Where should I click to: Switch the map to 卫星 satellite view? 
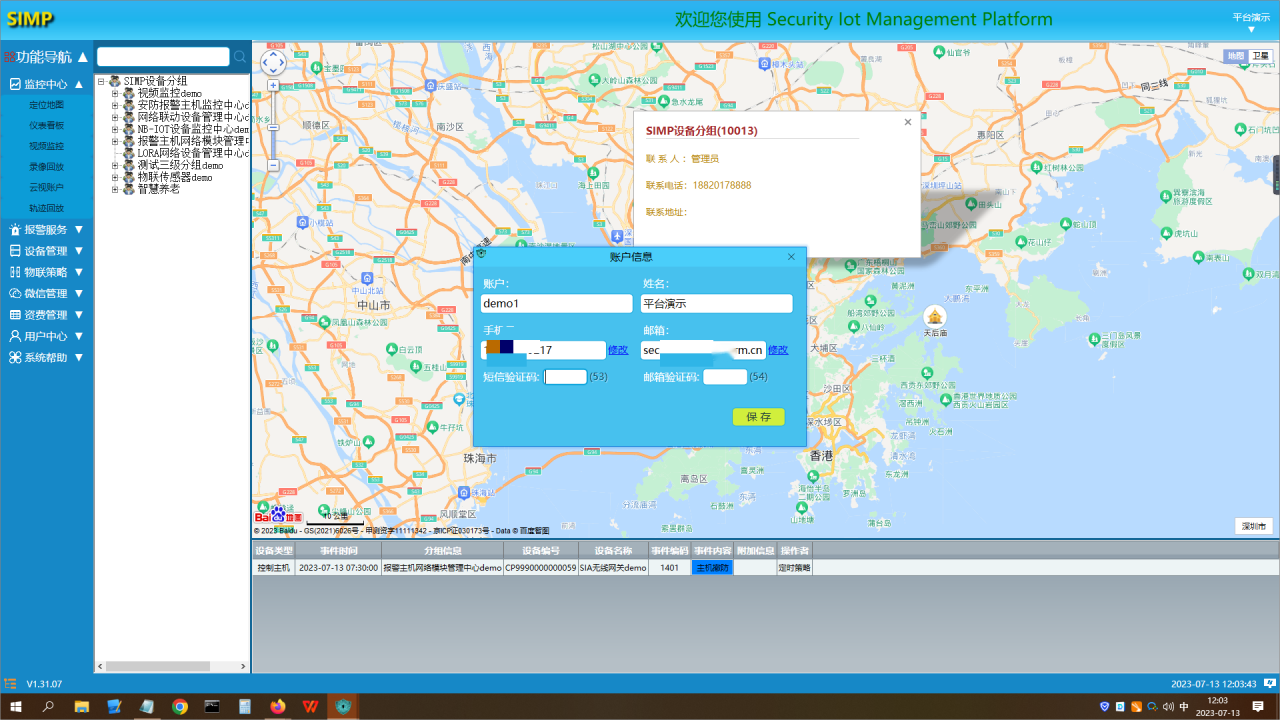click(x=1261, y=57)
